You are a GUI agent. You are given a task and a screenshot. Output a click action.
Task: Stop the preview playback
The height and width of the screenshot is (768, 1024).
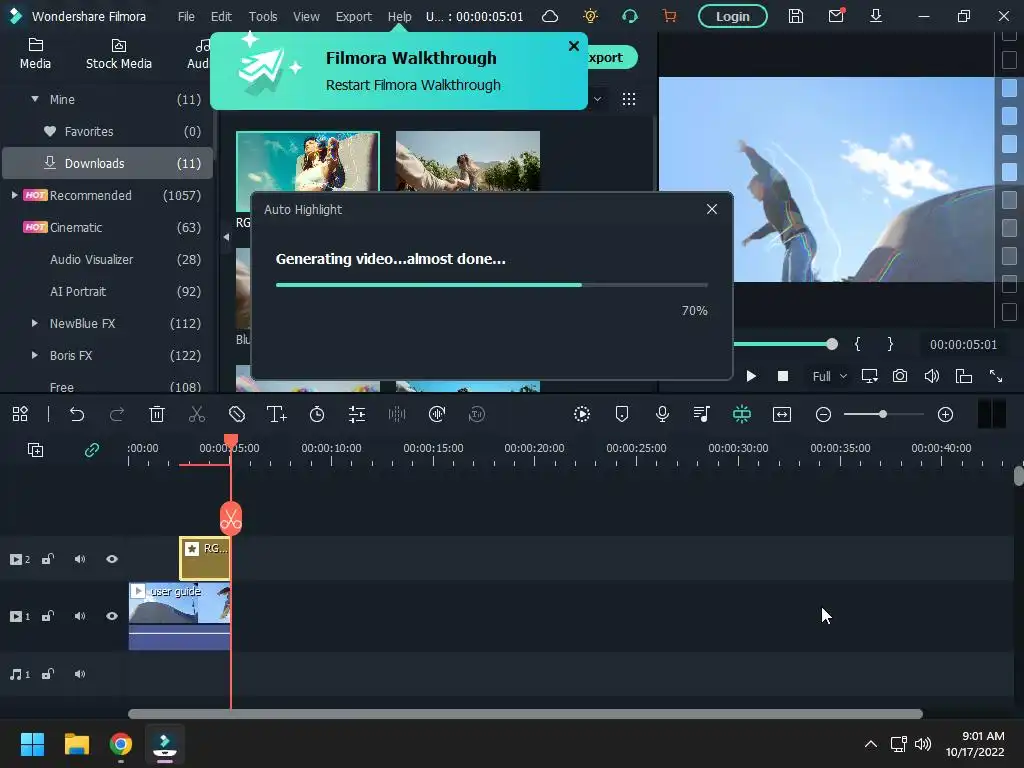783,376
